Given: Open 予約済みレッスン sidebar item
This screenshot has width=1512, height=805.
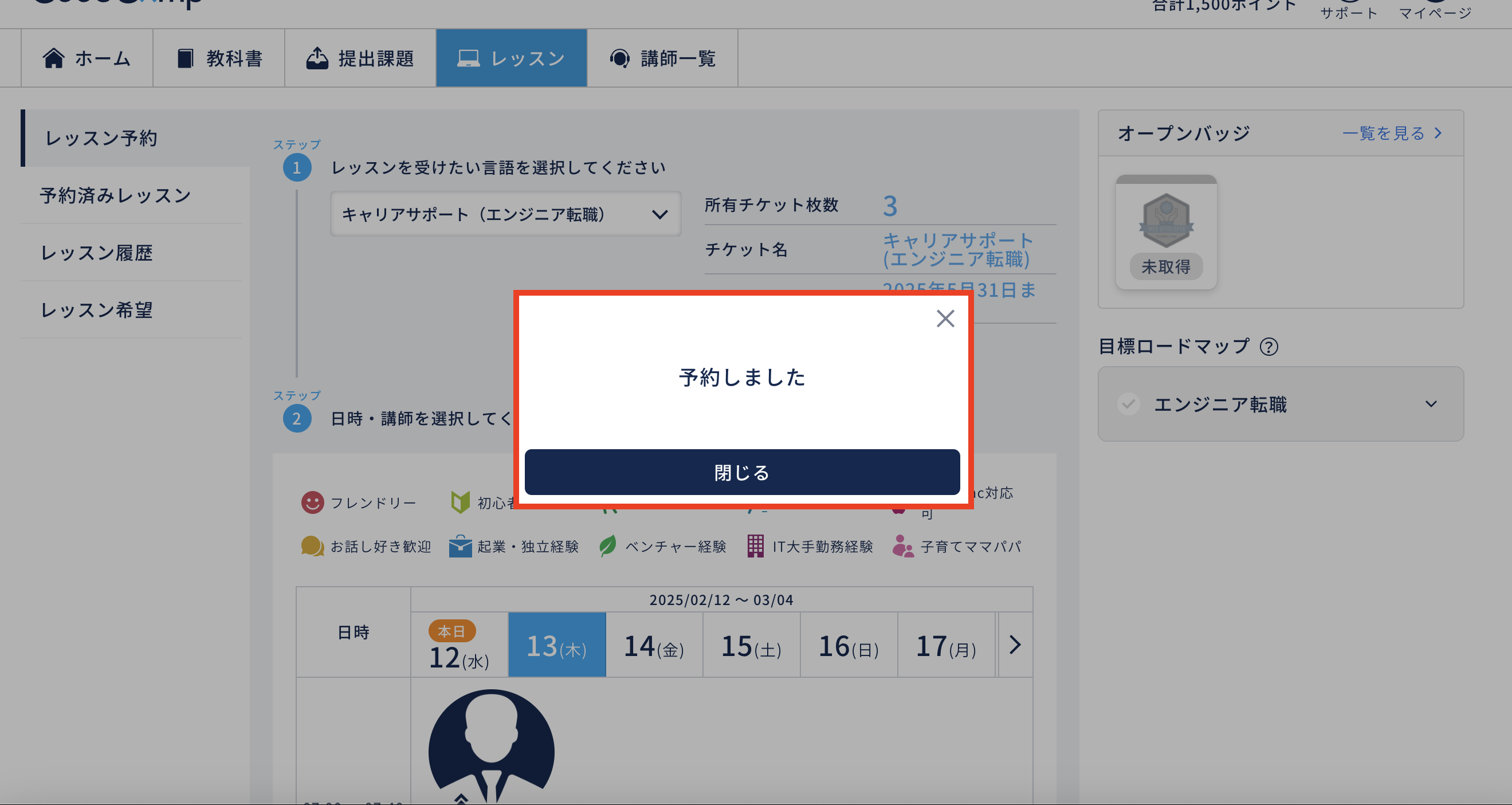Looking at the screenshot, I should point(116,195).
